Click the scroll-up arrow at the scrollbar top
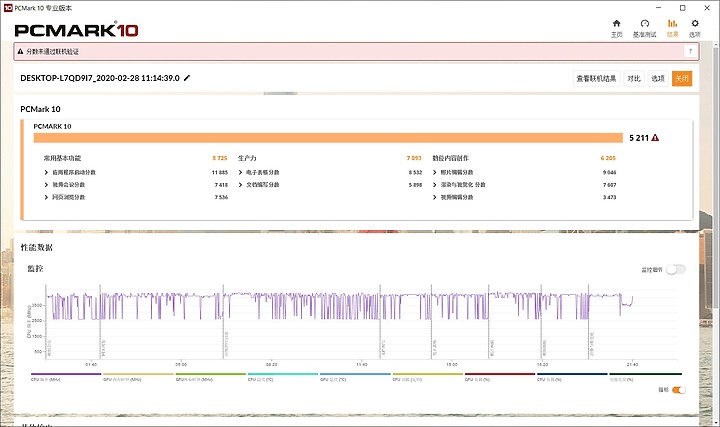The width and height of the screenshot is (720, 427). click(x=716, y=44)
